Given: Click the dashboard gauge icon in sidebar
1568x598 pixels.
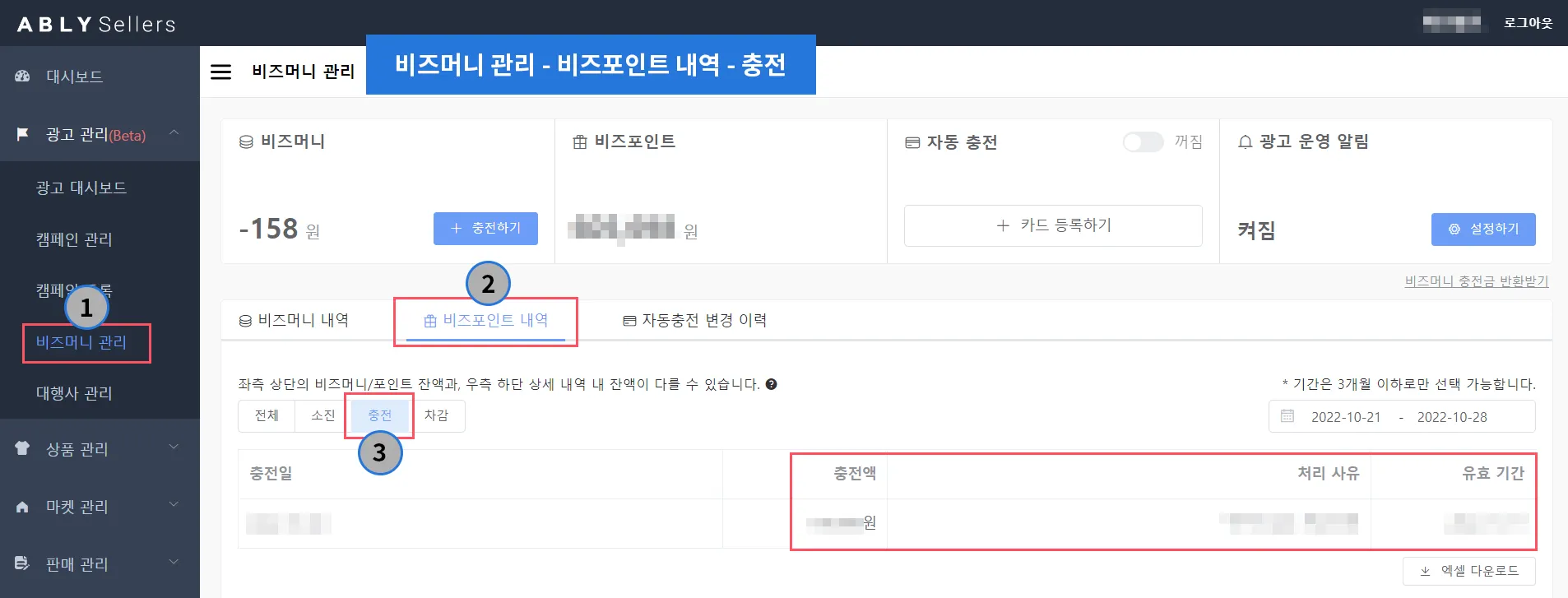Looking at the screenshot, I should pyautogui.click(x=23, y=76).
